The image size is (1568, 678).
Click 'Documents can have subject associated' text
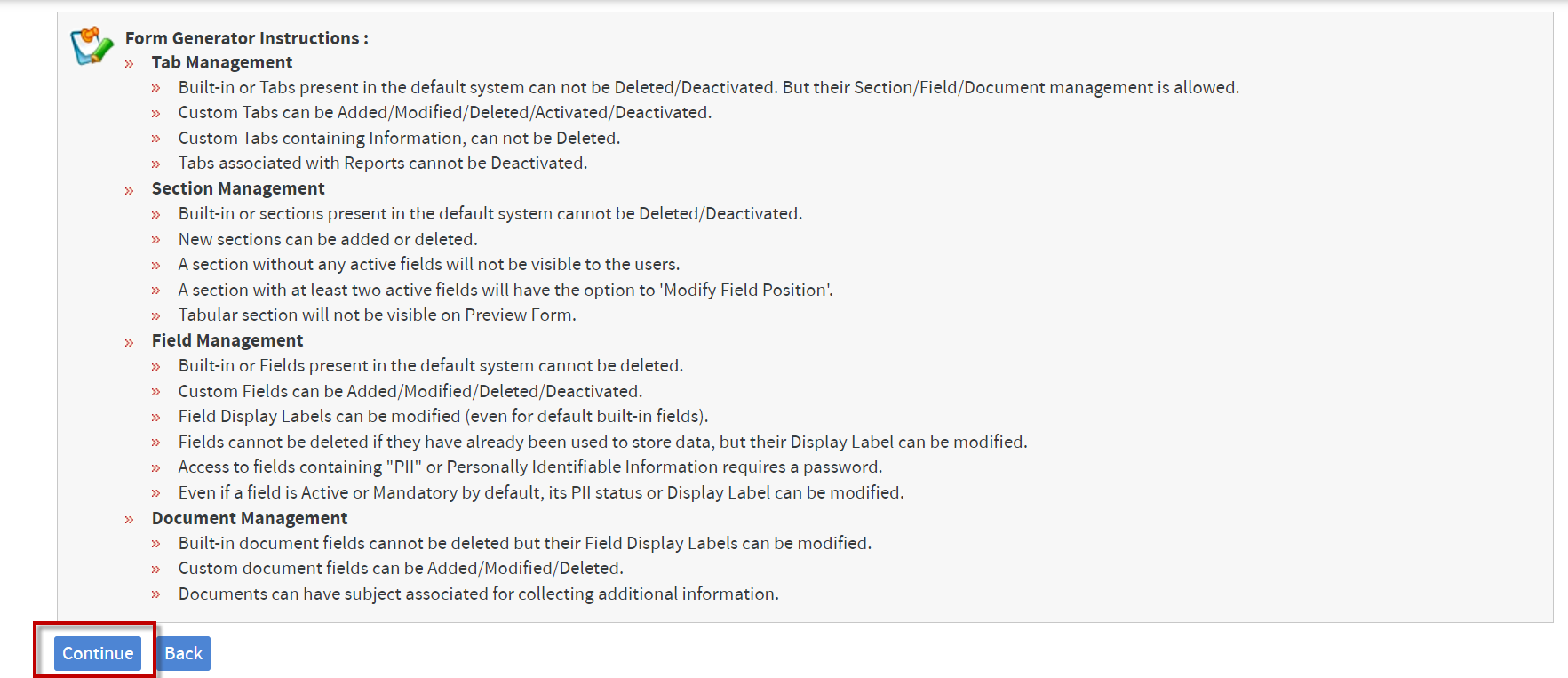point(479,594)
